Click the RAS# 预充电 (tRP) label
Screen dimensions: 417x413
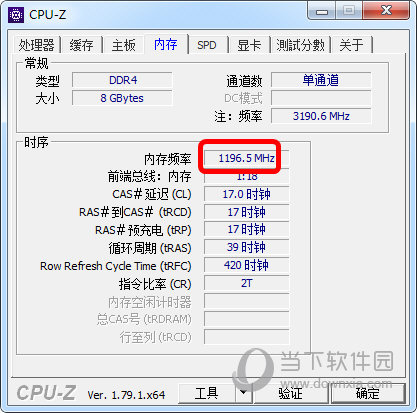tap(143, 230)
